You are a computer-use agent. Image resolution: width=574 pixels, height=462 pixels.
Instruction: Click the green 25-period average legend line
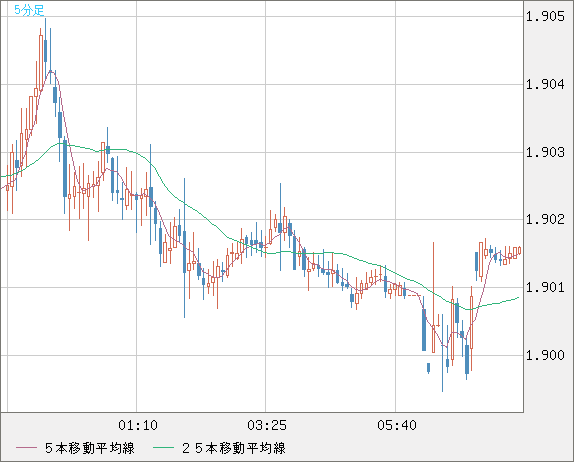163,448
